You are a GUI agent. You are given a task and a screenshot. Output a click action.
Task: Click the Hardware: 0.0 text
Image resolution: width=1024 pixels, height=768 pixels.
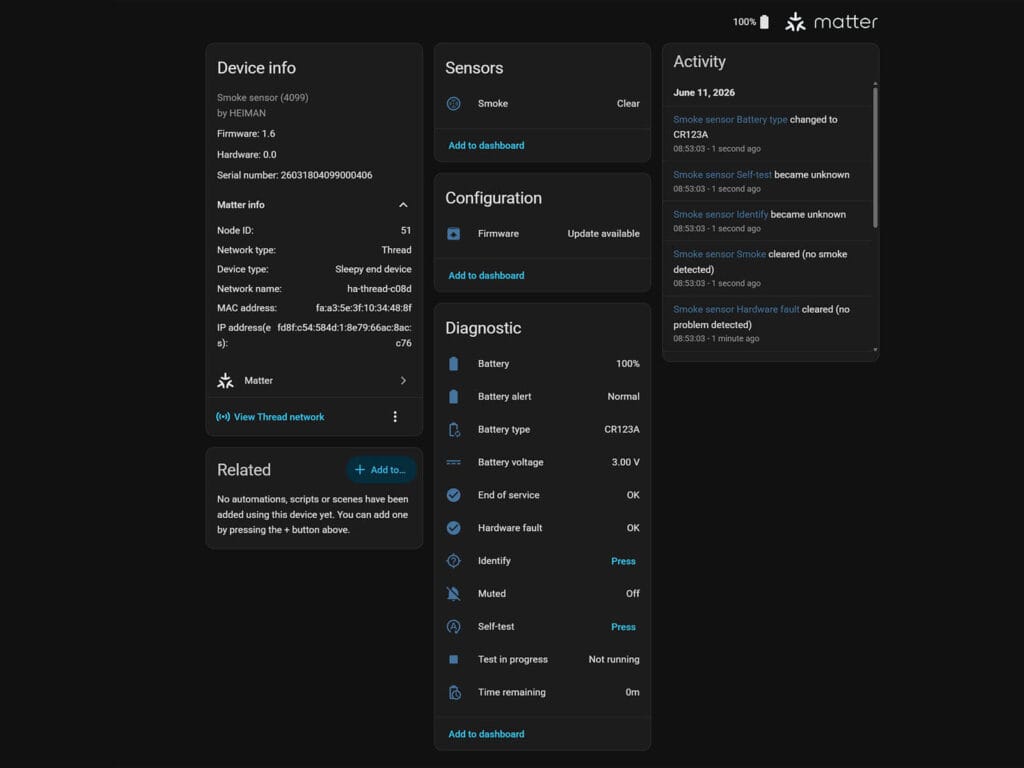pyautogui.click(x=247, y=155)
